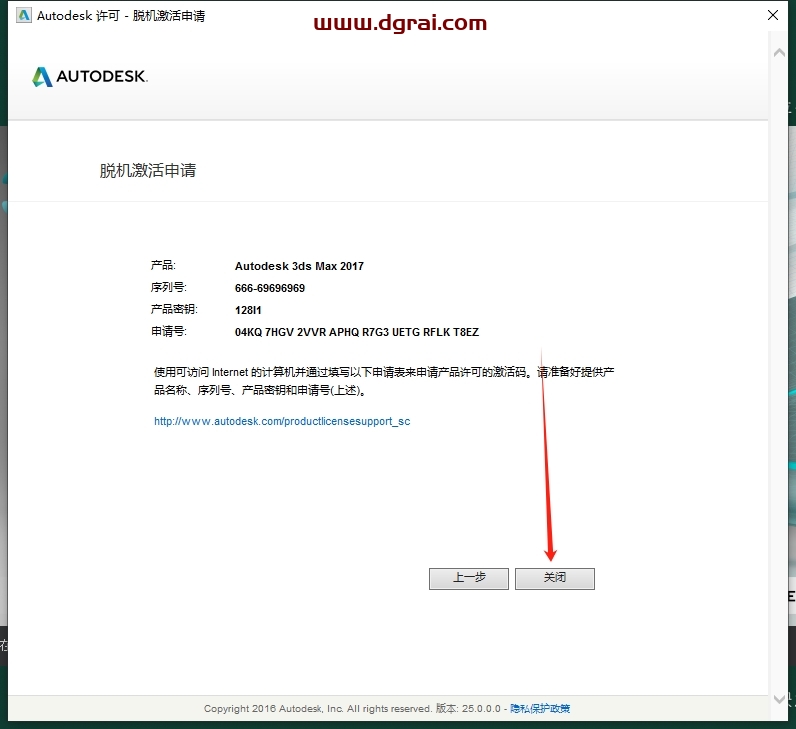
Task: Open the autodesk.com productlicensesupport_sc link
Action: (282, 421)
